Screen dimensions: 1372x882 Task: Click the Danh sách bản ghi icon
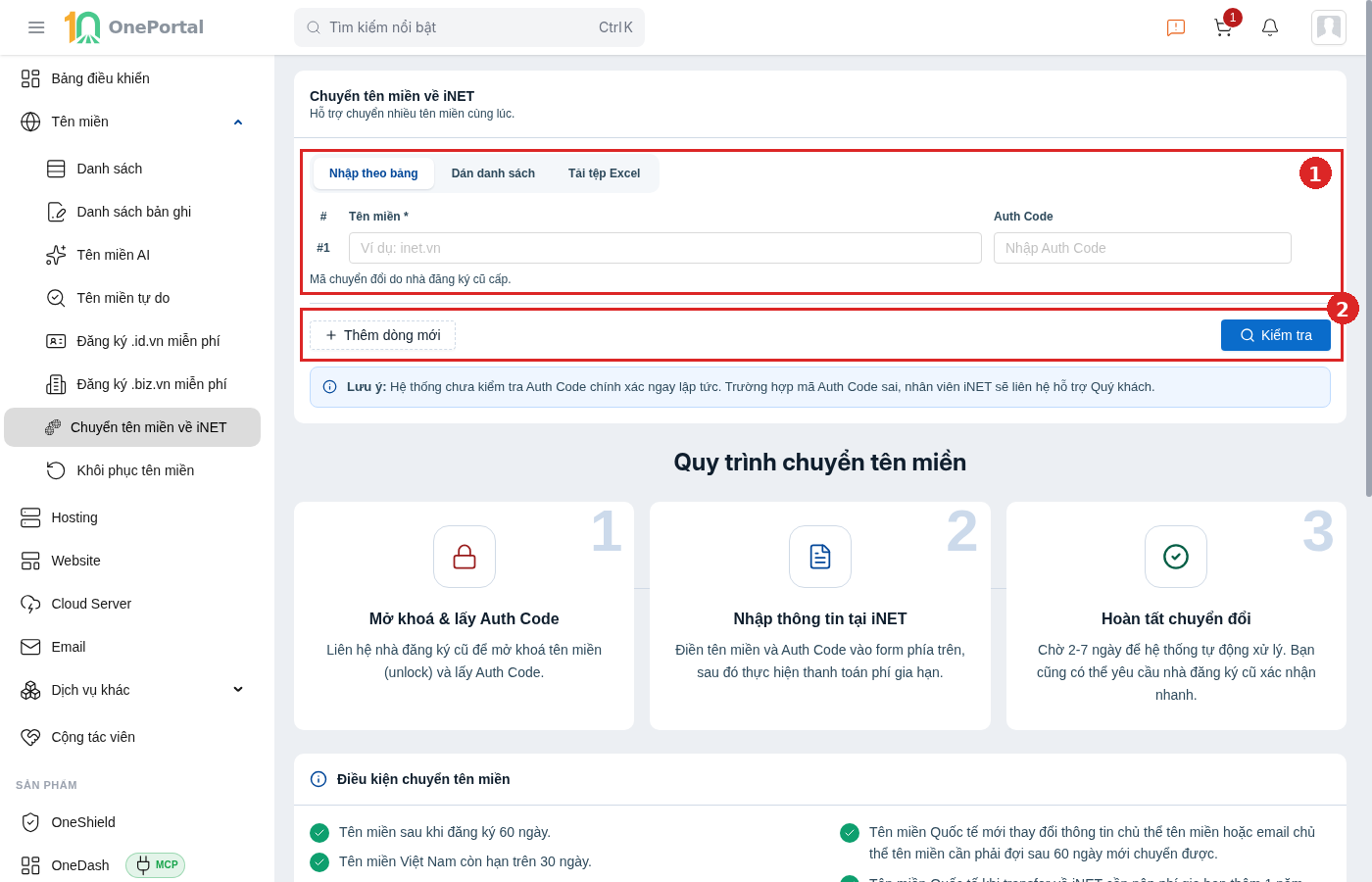[x=56, y=212]
